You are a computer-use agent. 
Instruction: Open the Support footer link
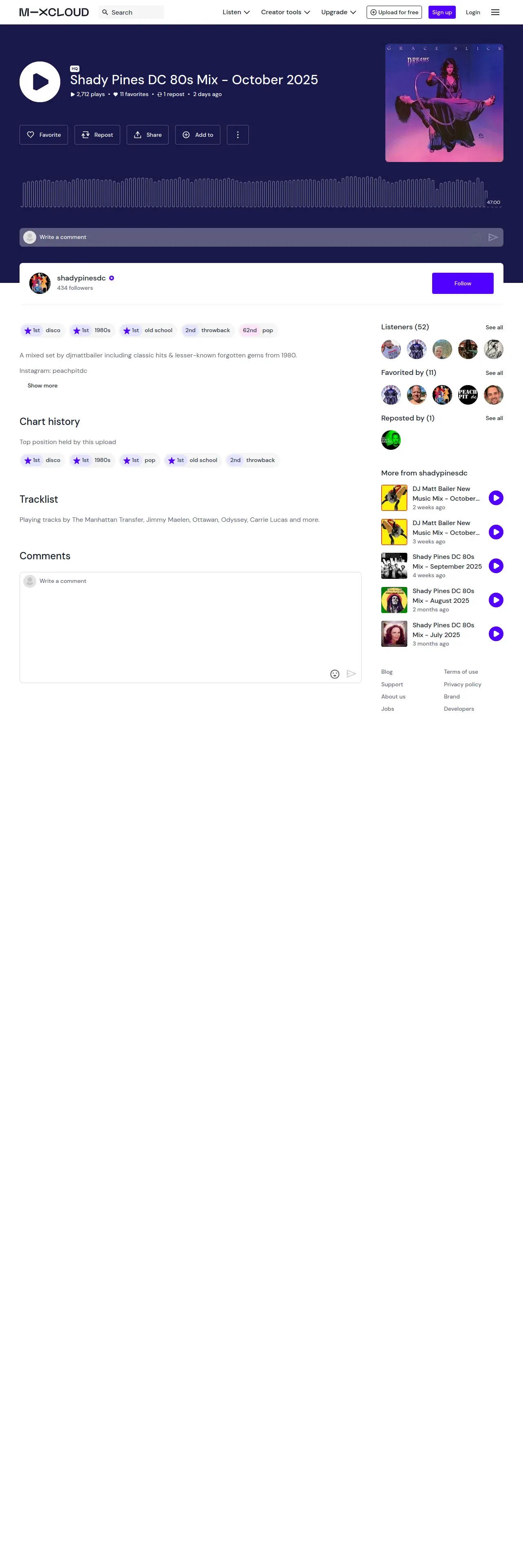click(392, 685)
